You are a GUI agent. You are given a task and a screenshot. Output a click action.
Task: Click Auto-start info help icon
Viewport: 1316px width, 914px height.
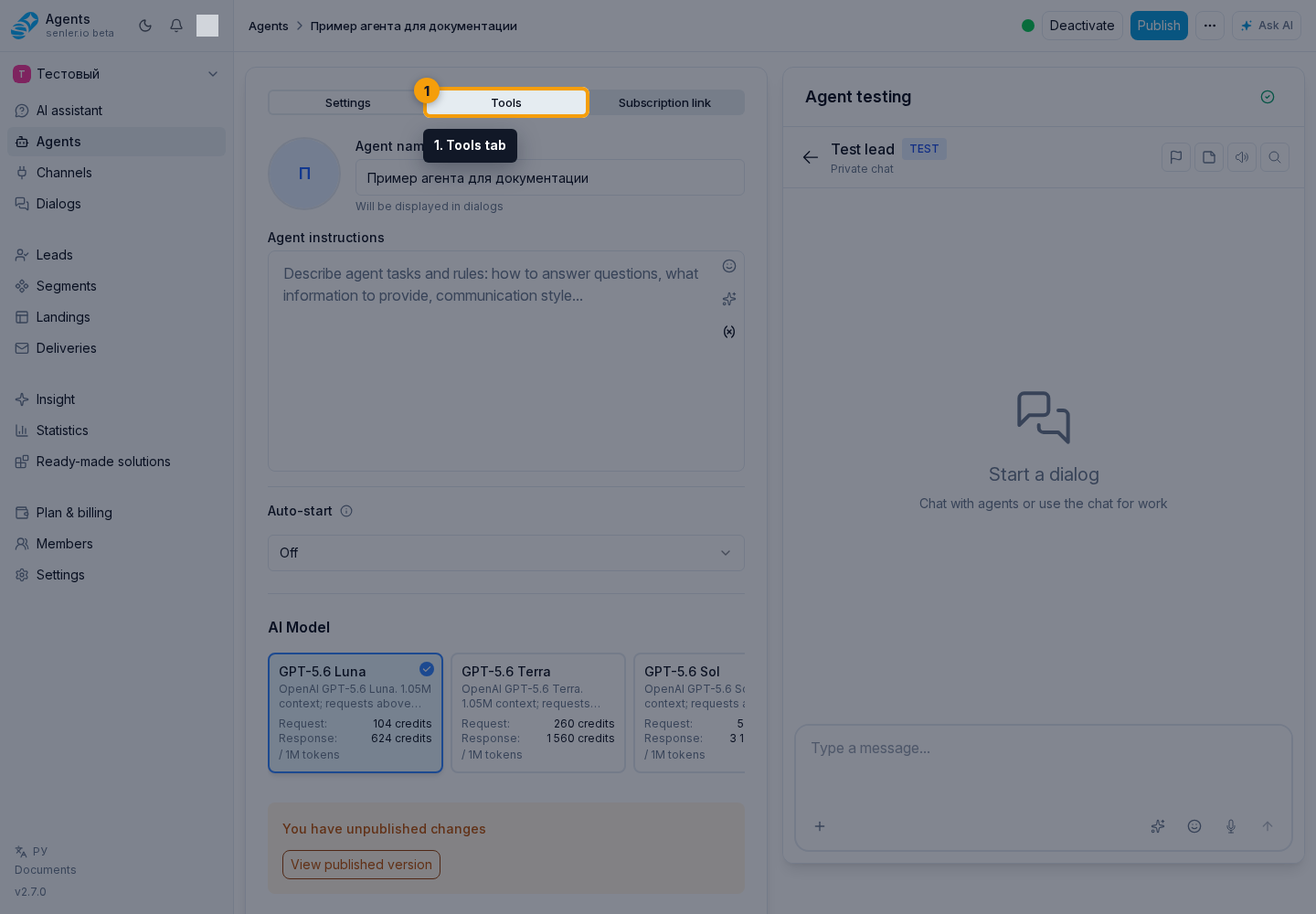[346, 511]
